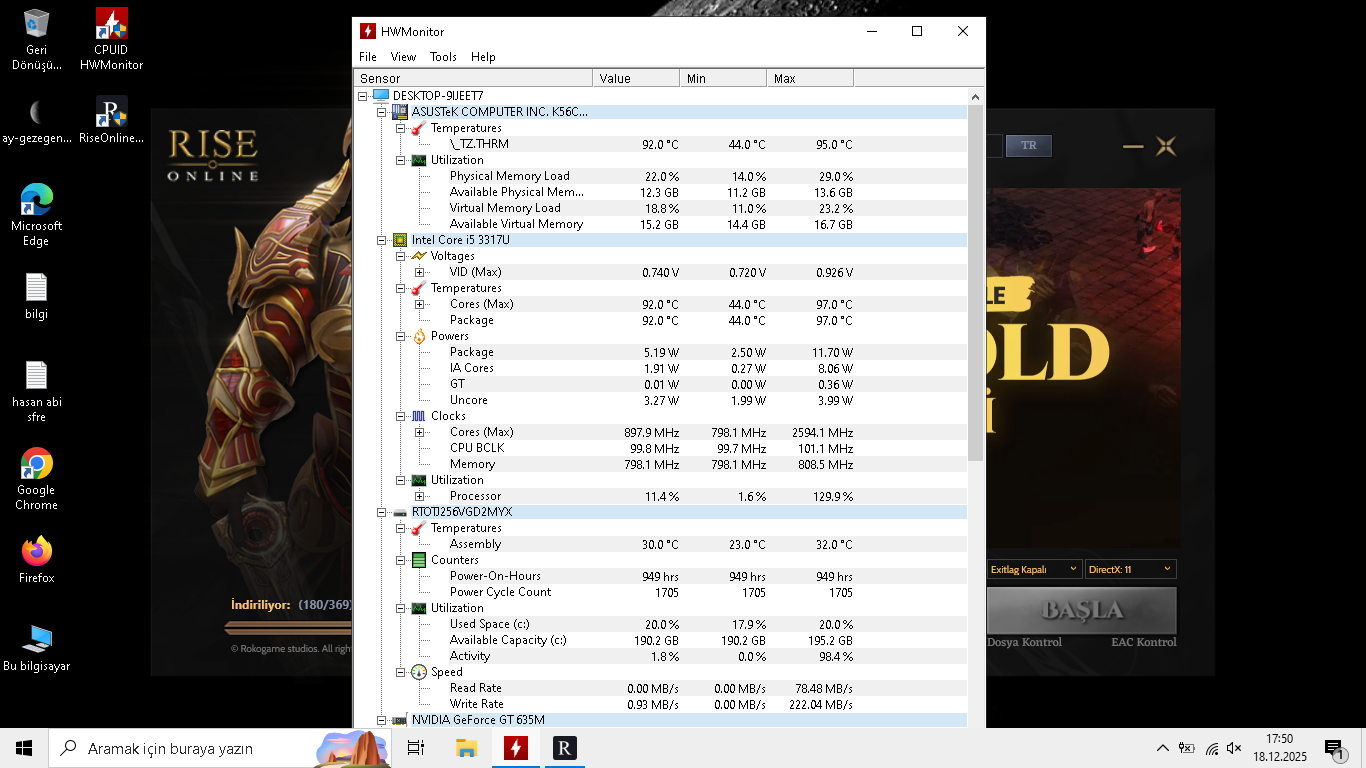Screen dimensions: 1366x768
Task: Collapse the Intel Core i5 3317U node
Action: (x=382, y=240)
